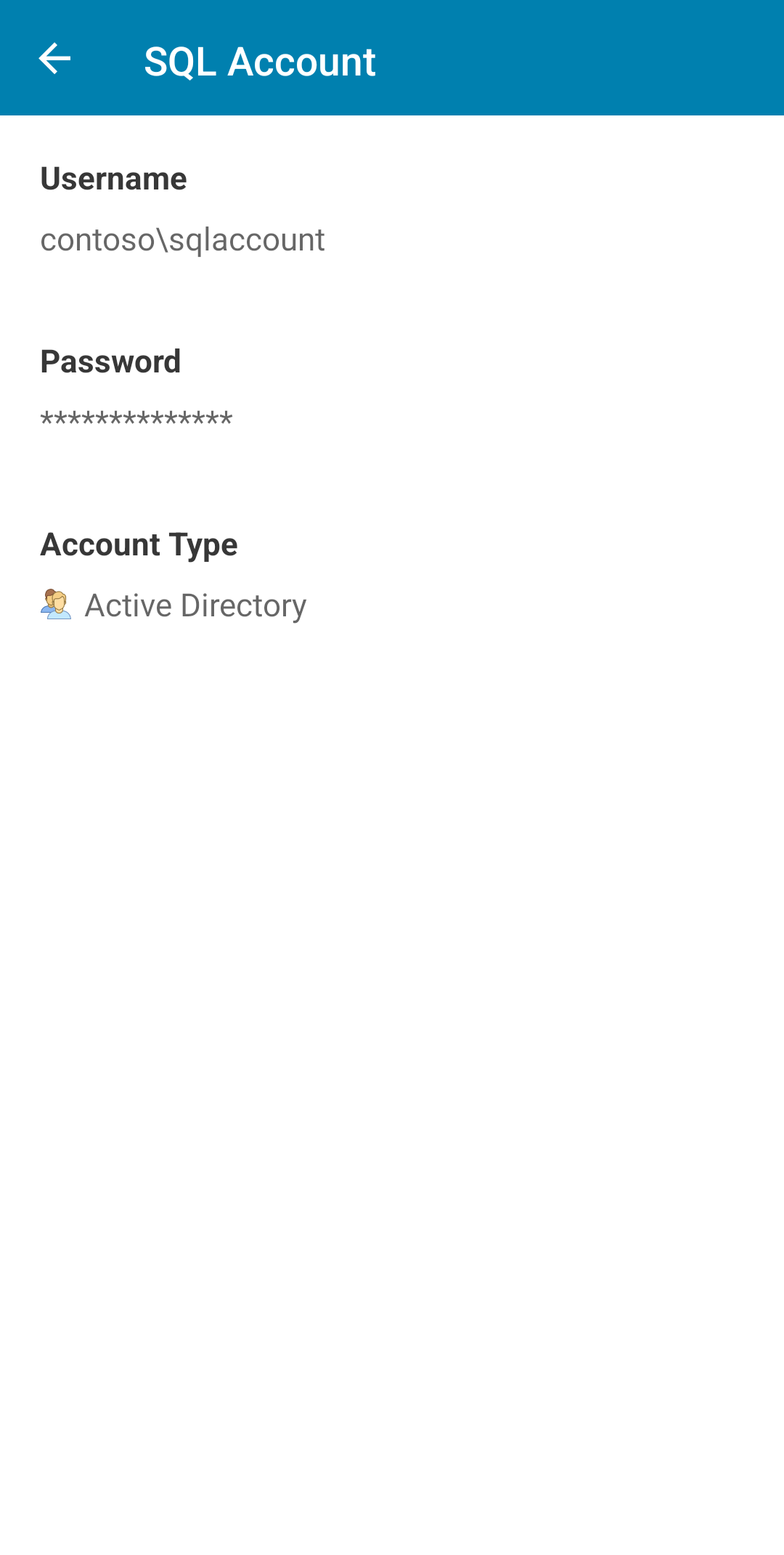784x1555 pixels.
Task: Select the Account Type heading
Action: 139,545
